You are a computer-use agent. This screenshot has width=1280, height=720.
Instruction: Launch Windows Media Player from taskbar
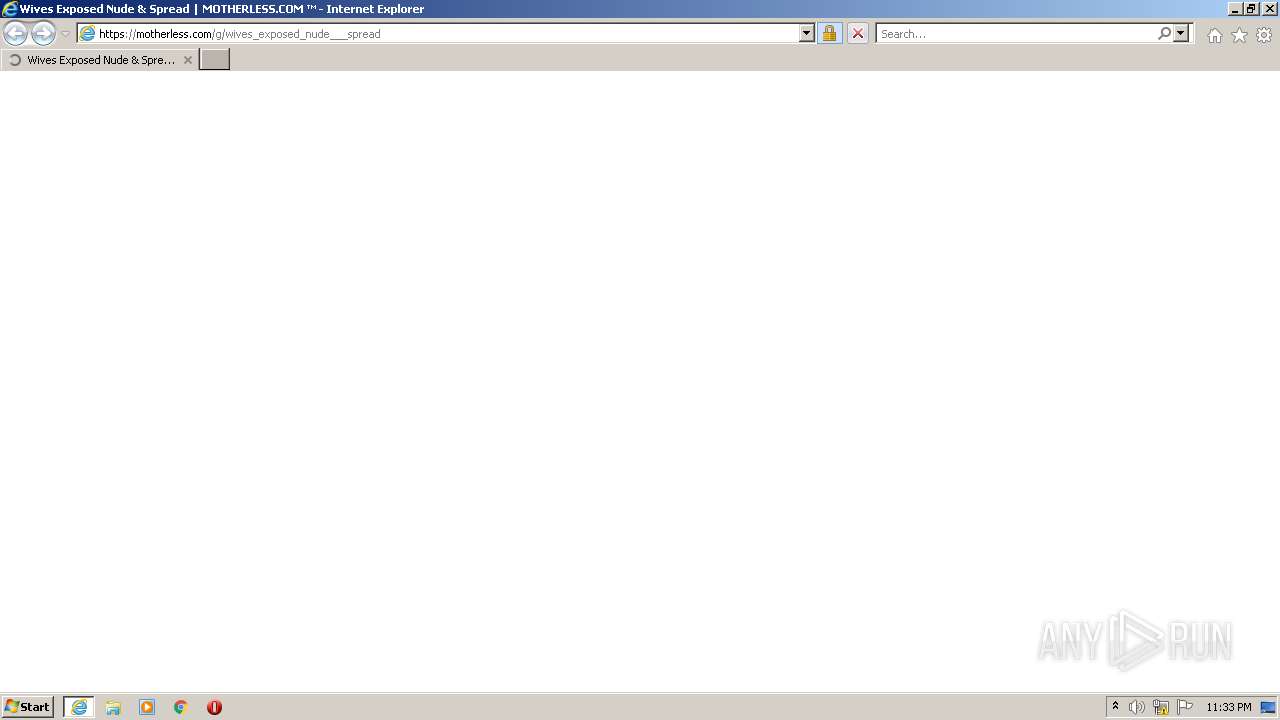pos(147,707)
